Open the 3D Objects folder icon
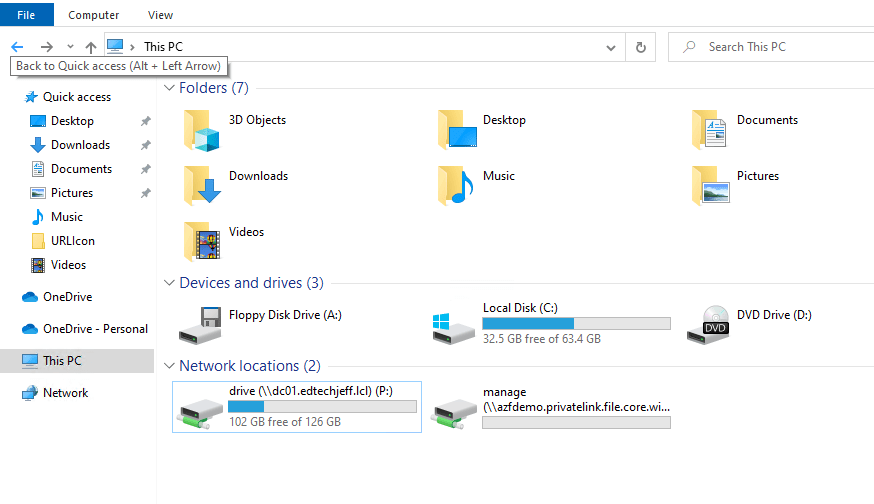 (x=203, y=130)
